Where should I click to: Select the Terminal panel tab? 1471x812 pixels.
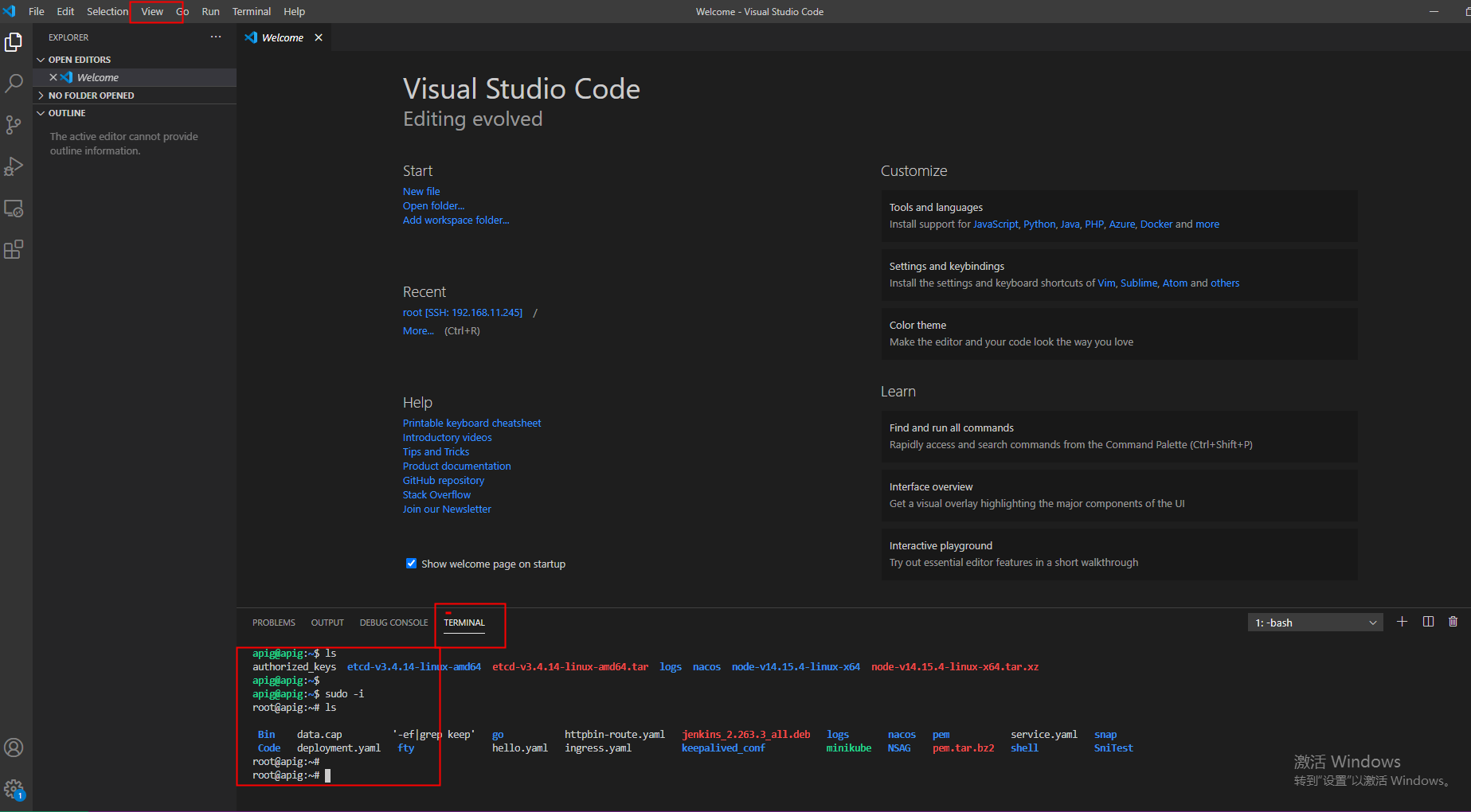[464, 623]
